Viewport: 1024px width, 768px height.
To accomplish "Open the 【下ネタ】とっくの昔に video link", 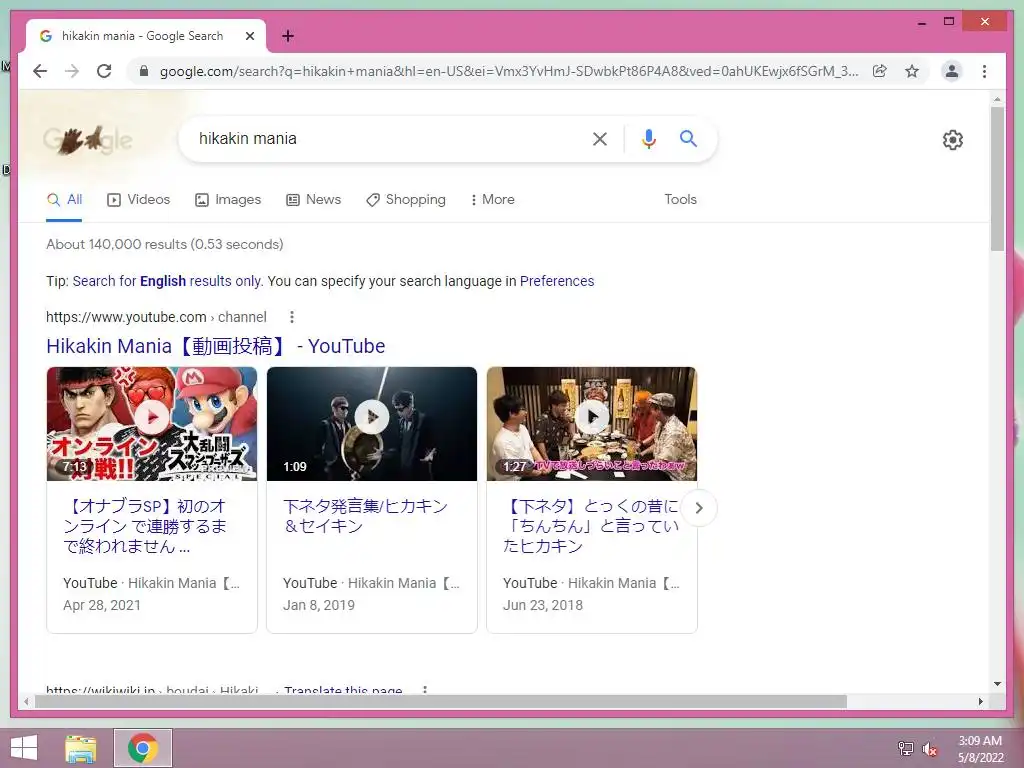I will (x=592, y=526).
